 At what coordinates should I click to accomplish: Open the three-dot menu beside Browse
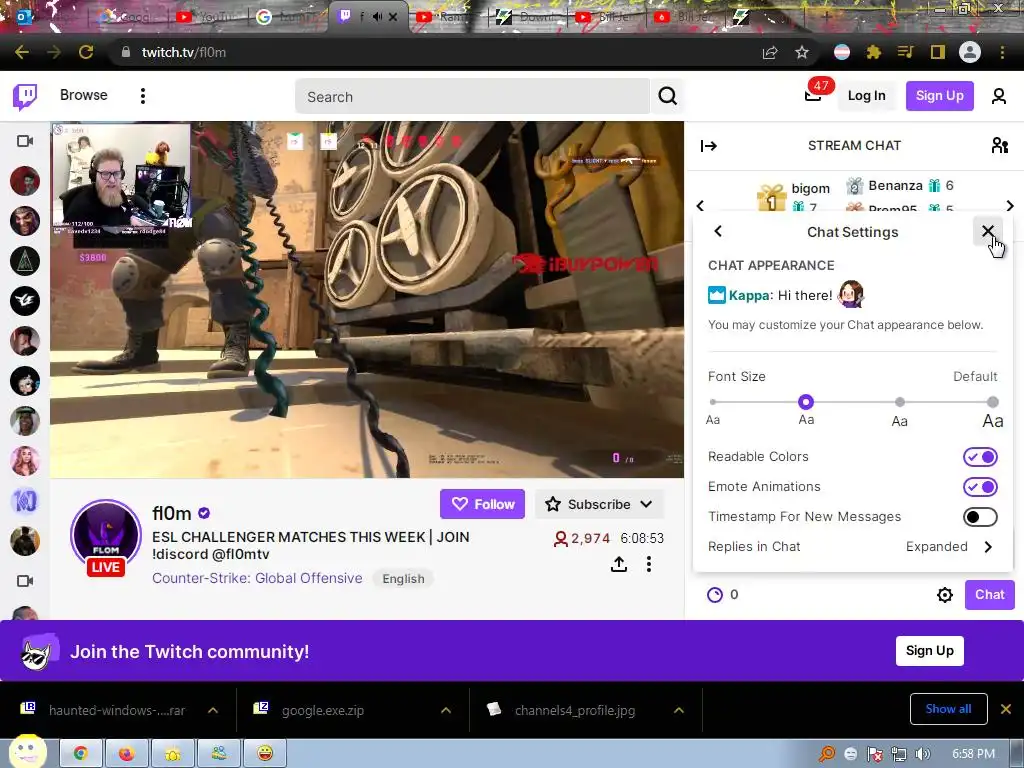142,96
